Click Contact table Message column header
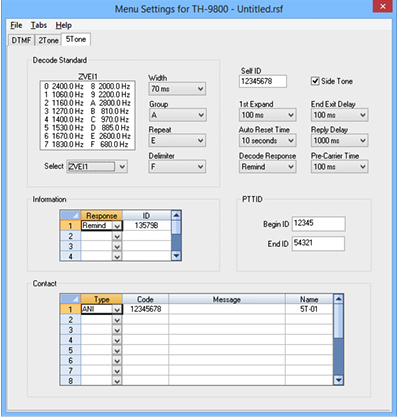The height and width of the screenshot is (417, 397). tap(227, 299)
